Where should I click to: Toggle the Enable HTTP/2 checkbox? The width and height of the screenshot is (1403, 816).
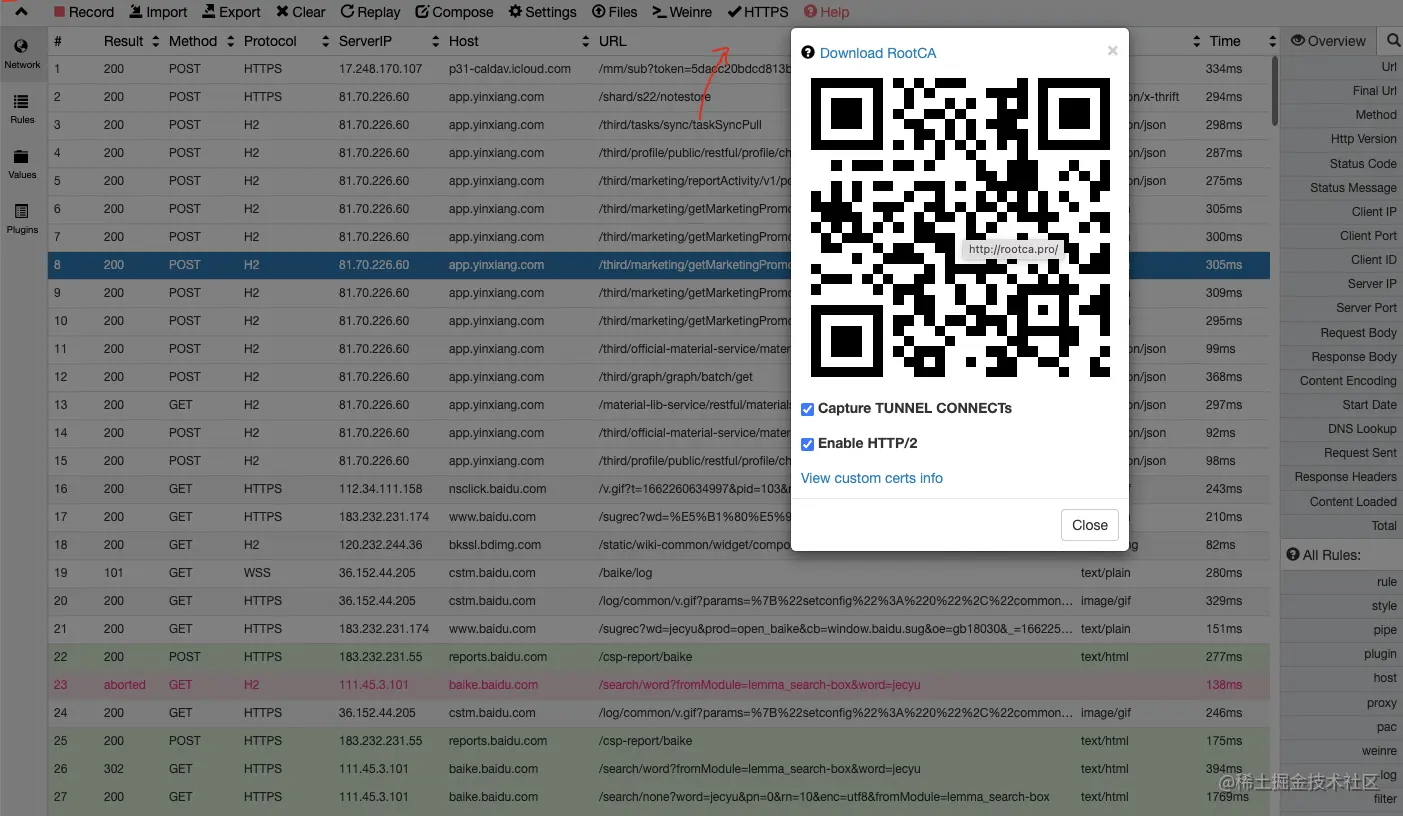(807, 444)
